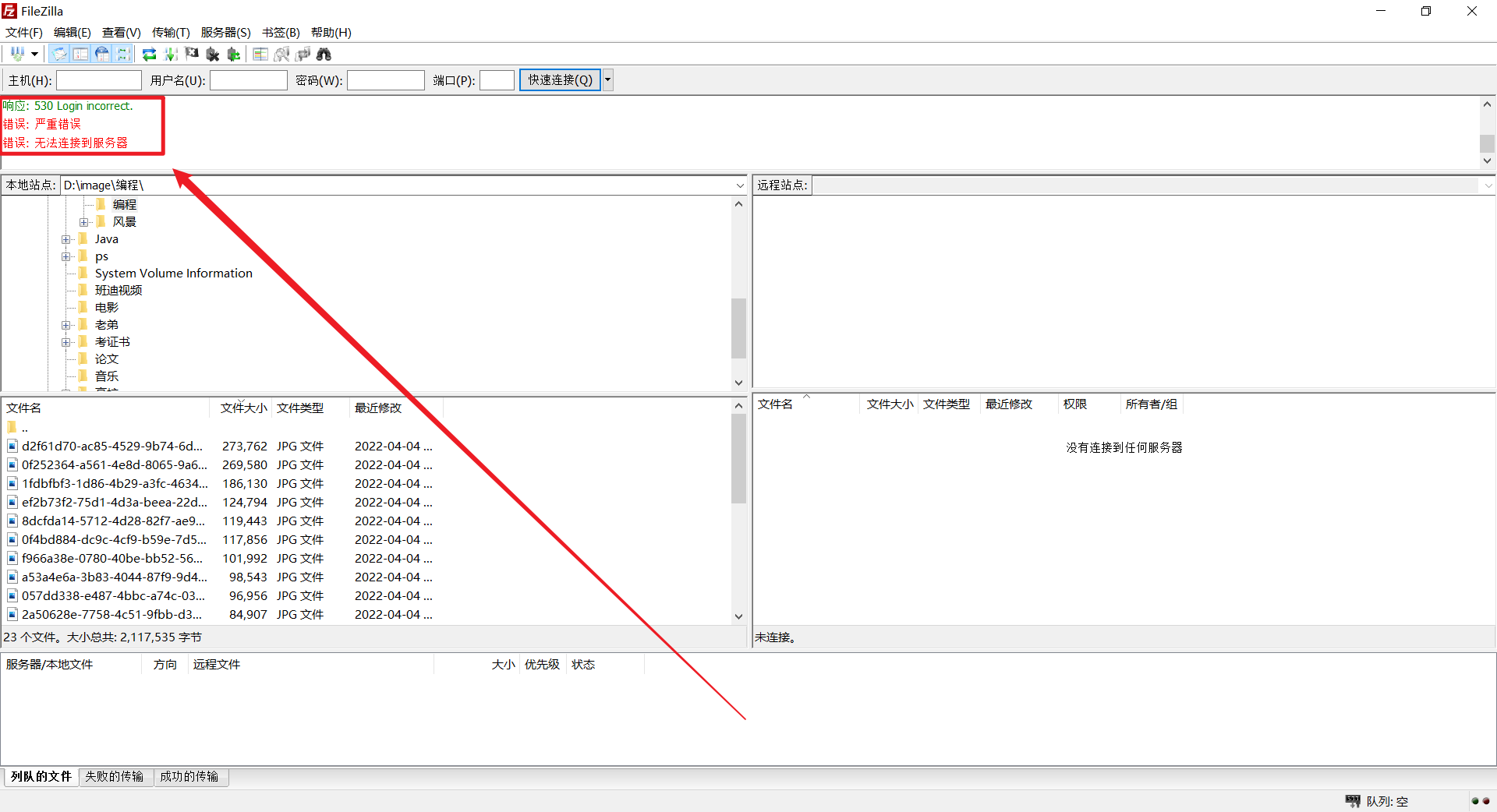
Task: Click the 端口(P) port field
Action: [497, 80]
